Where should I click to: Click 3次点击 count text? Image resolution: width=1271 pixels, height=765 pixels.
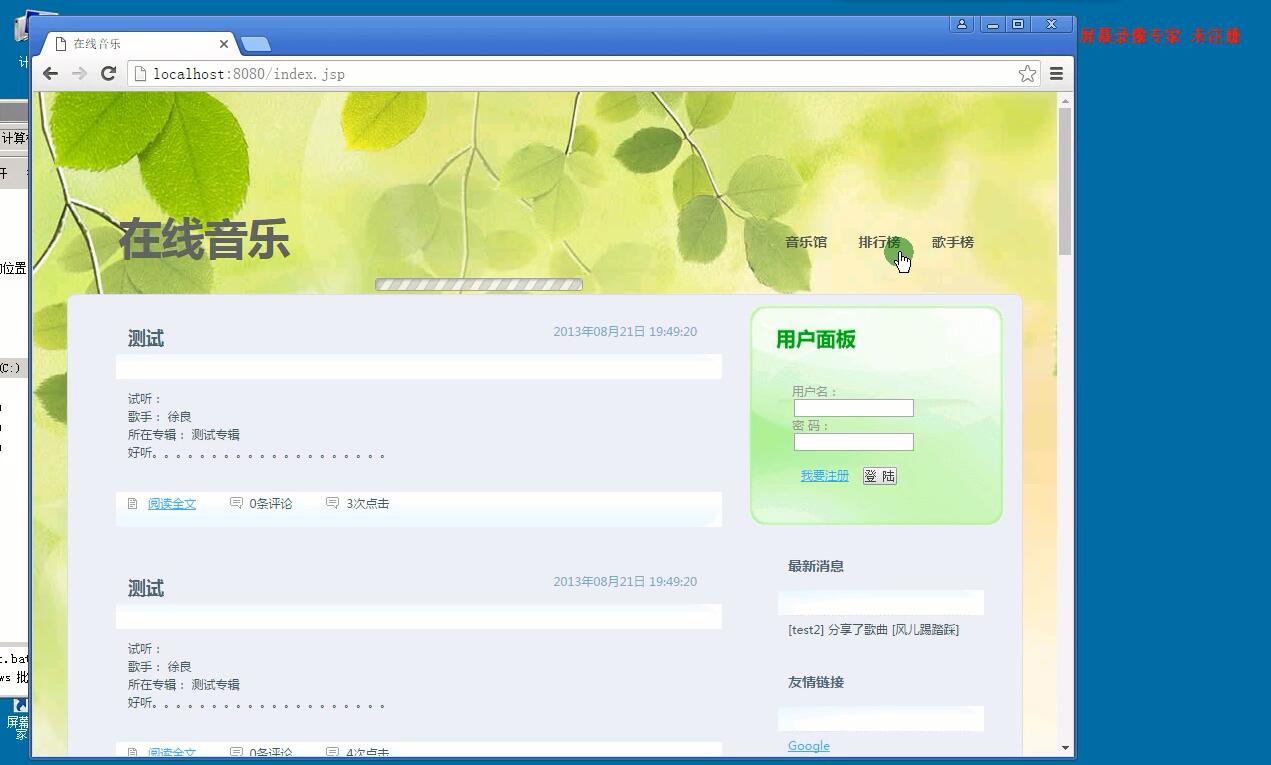coord(368,504)
